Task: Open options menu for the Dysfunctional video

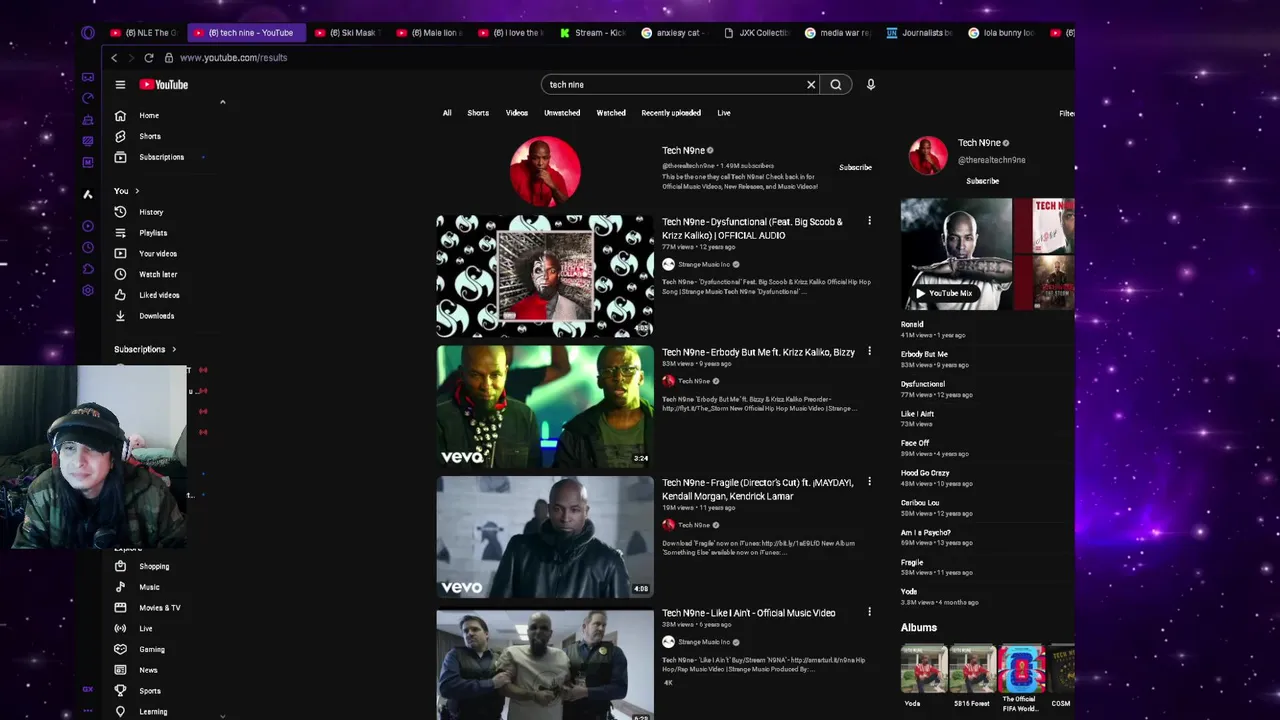Action: 869,221
